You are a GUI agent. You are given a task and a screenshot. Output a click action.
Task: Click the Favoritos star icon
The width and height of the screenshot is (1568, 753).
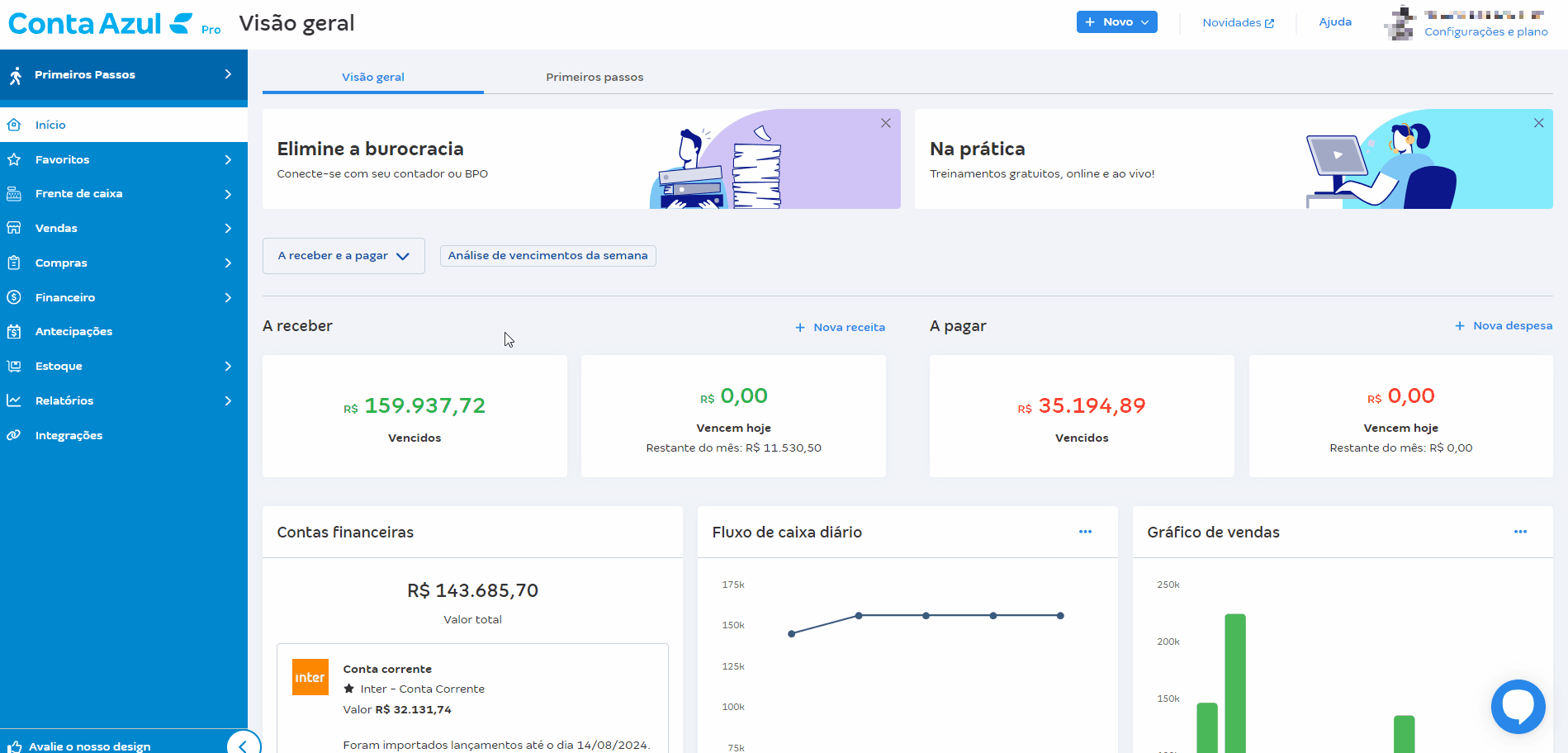[x=14, y=159]
